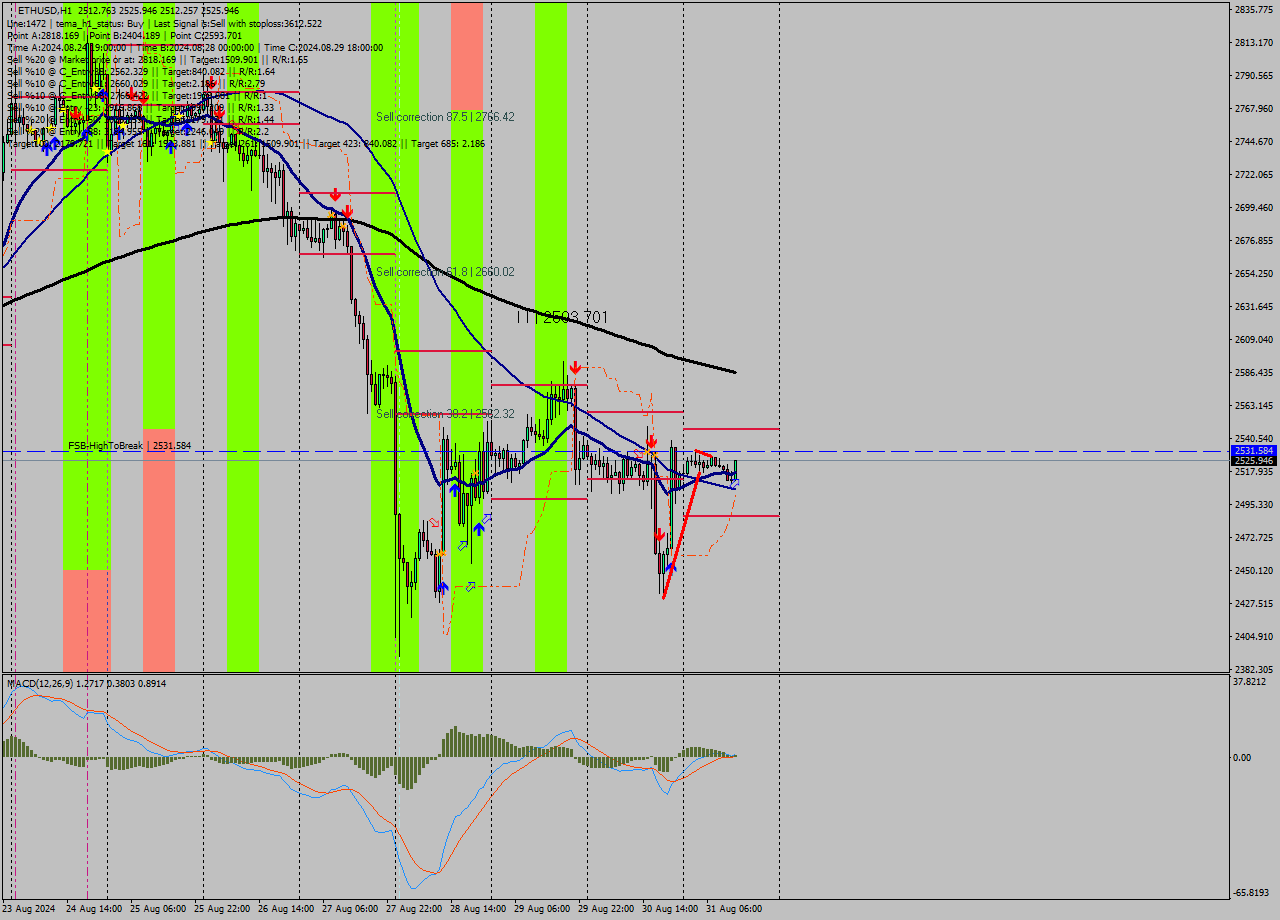Click the 'Target 423: 840.082' text
The width and height of the screenshot is (1280, 920).
(x=355, y=144)
